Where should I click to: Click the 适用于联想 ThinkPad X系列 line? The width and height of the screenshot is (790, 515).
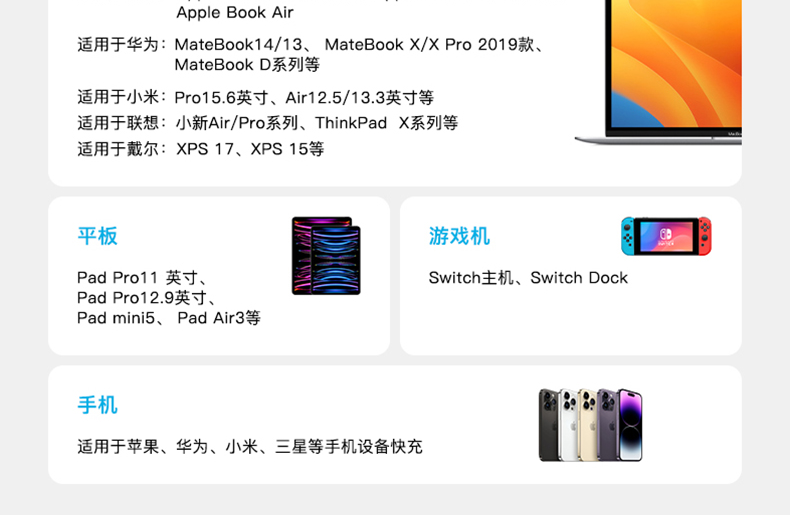point(268,122)
